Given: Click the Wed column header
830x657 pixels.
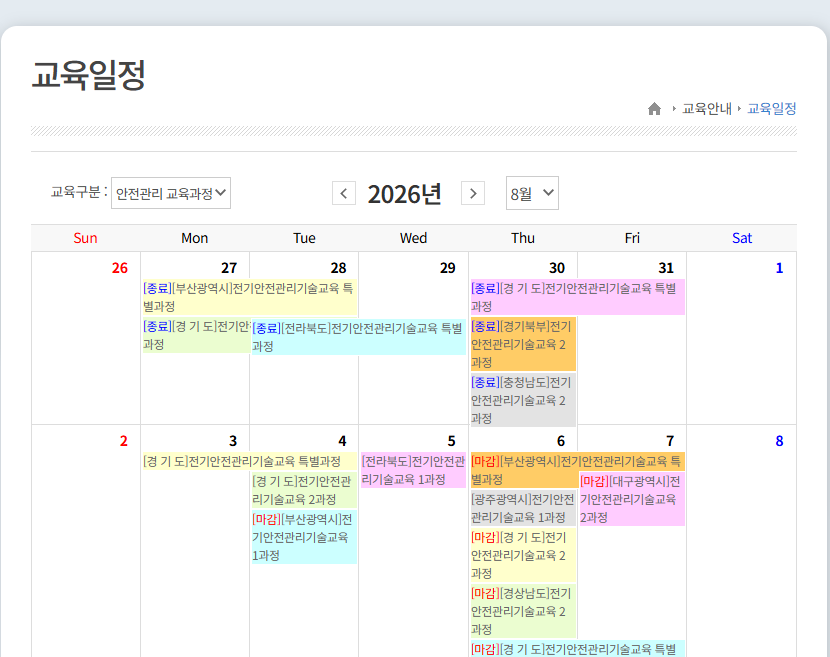Looking at the screenshot, I should [413, 238].
